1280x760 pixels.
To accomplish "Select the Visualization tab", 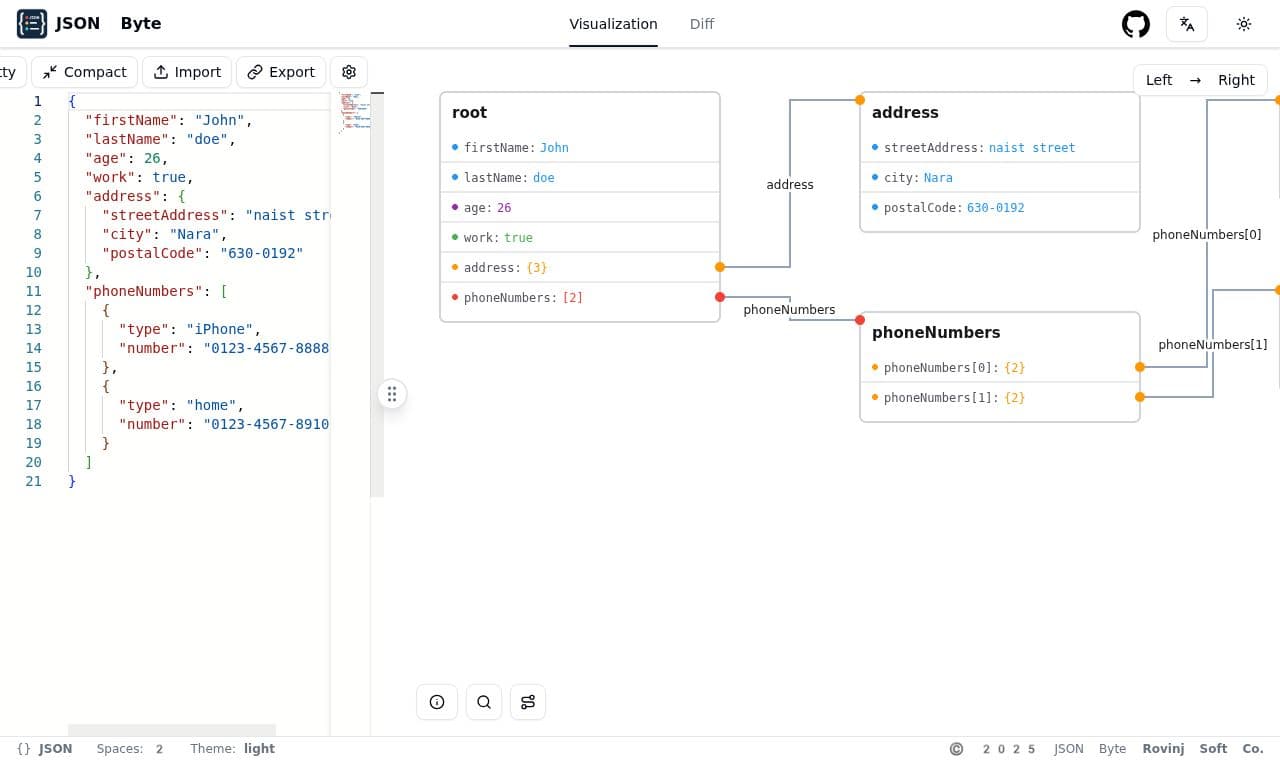I will (613, 24).
